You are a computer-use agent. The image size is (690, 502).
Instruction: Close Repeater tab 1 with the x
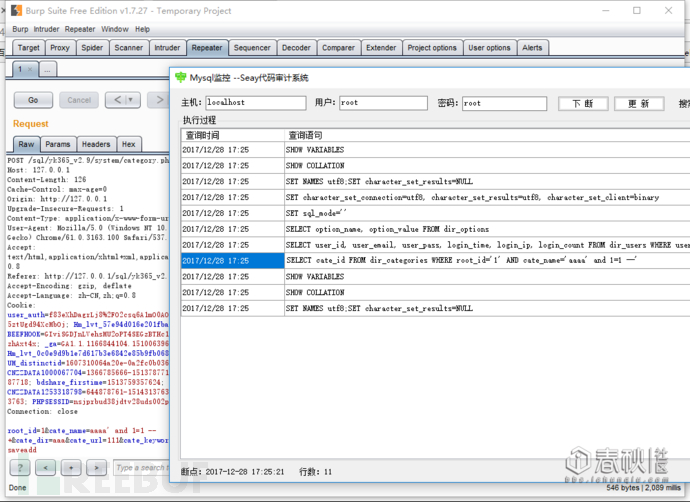click(x=30, y=69)
